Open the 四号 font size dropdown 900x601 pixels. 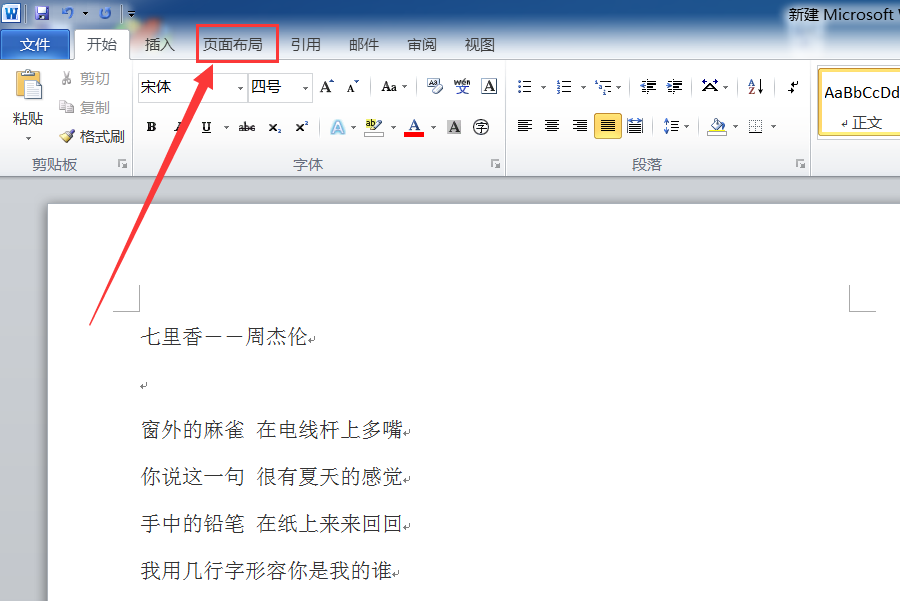(x=305, y=88)
